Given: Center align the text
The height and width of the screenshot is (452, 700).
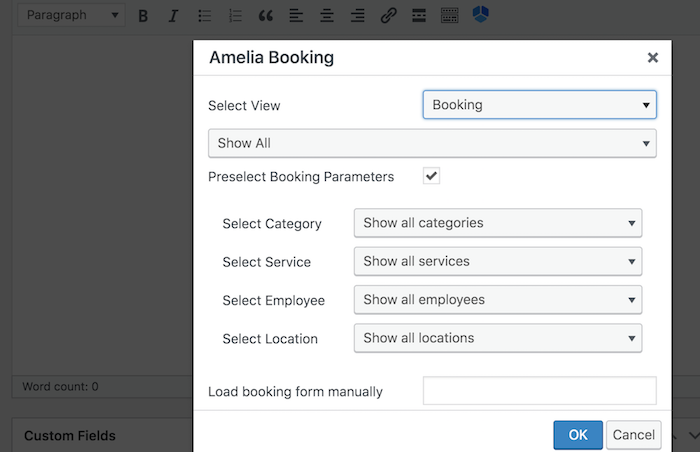Looking at the screenshot, I should pyautogui.click(x=327, y=16).
